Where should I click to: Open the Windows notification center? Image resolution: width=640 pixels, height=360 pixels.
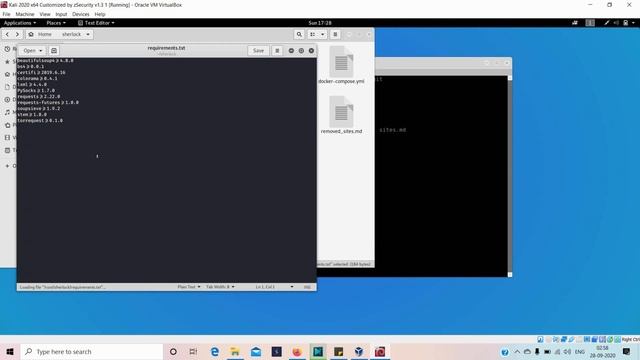pos(627,351)
